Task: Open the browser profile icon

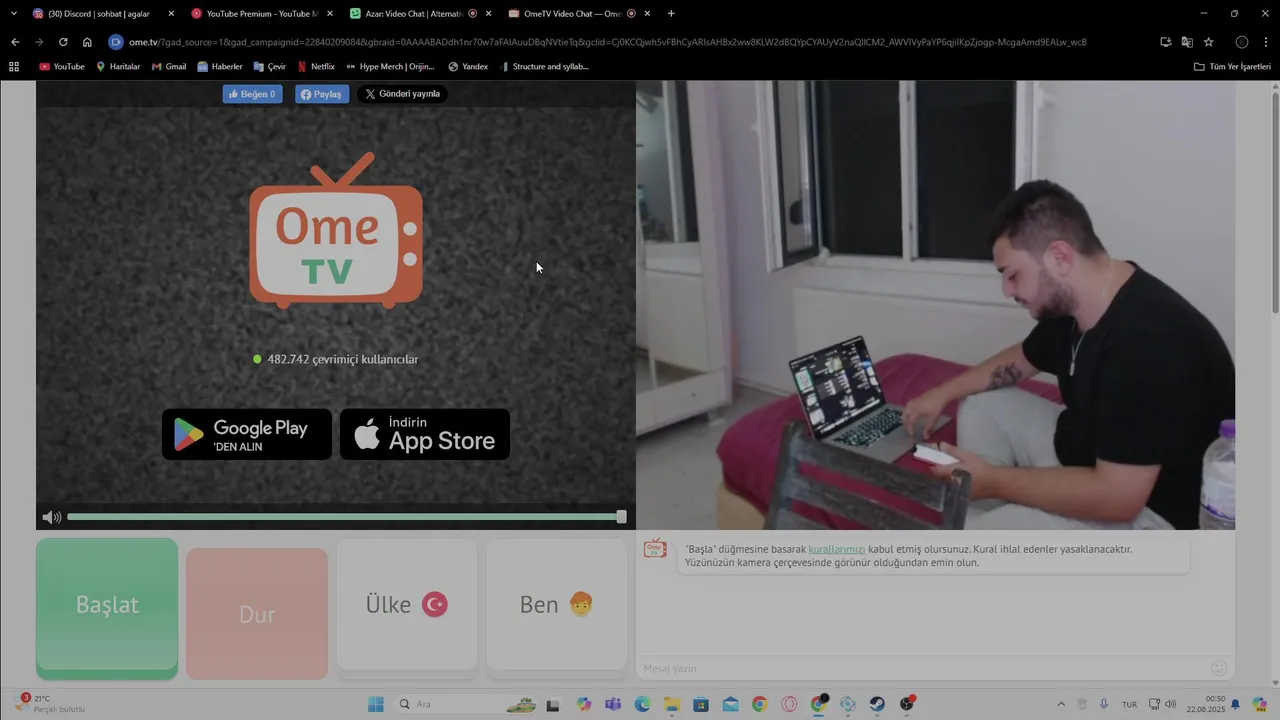Action: coord(1242,42)
